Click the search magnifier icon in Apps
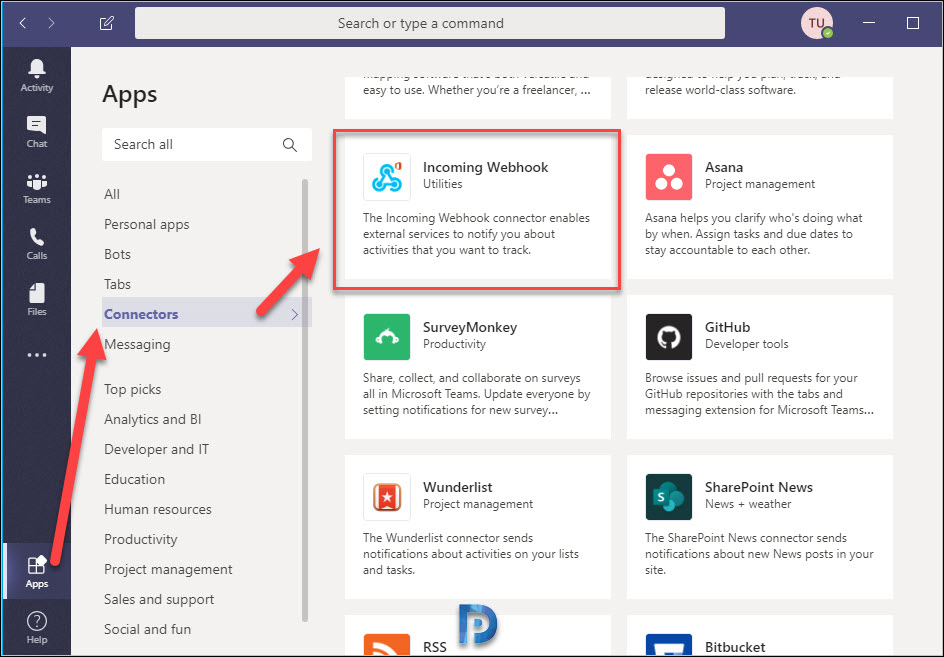This screenshot has height=657, width=944. (x=290, y=145)
